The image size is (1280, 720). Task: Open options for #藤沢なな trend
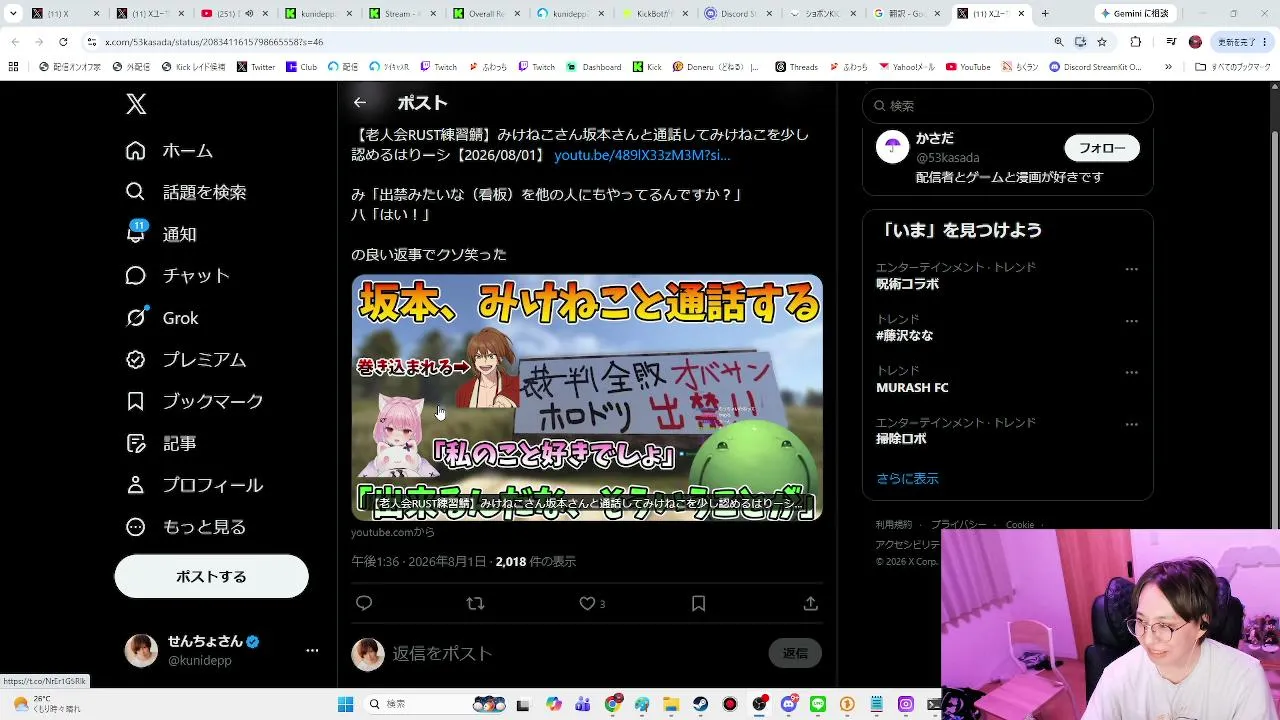(1131, 321)
